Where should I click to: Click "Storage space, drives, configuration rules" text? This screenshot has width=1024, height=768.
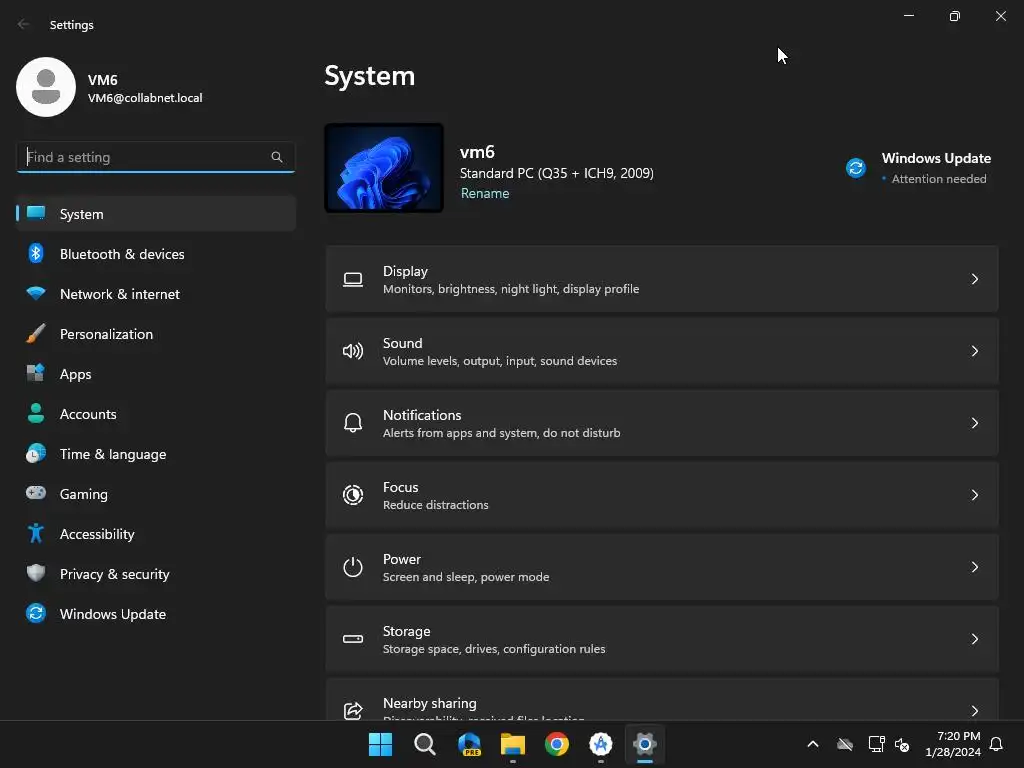coord(494,648)
